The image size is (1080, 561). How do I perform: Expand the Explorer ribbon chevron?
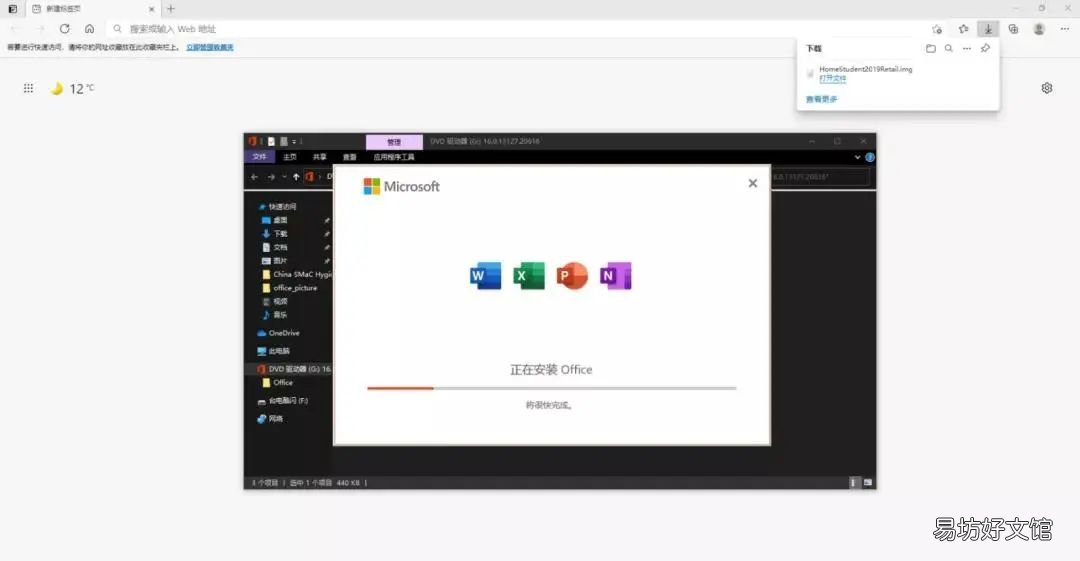tap(858, 157)
